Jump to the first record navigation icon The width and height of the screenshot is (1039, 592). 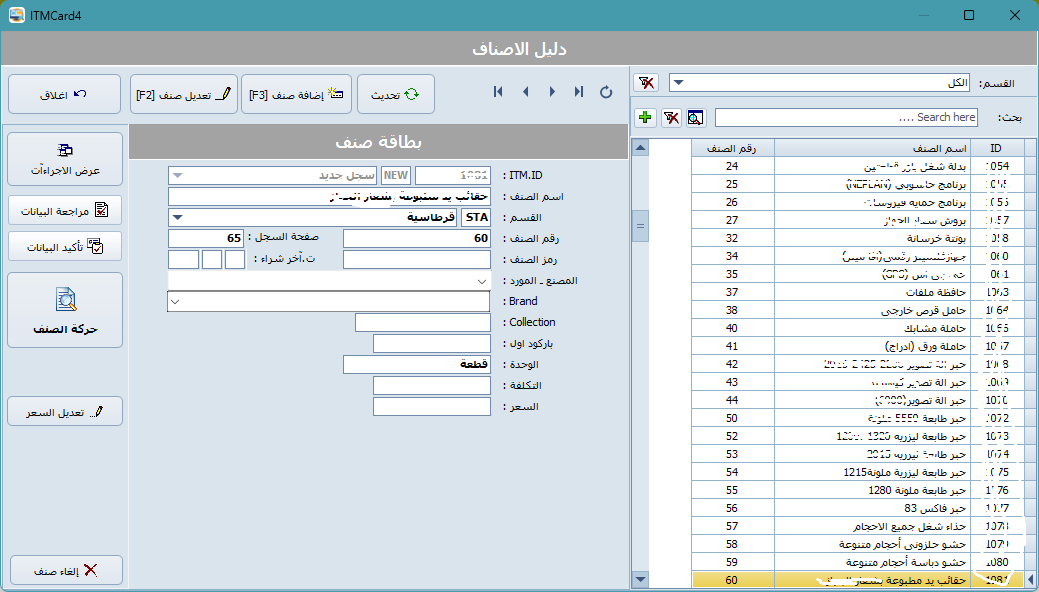498,91
